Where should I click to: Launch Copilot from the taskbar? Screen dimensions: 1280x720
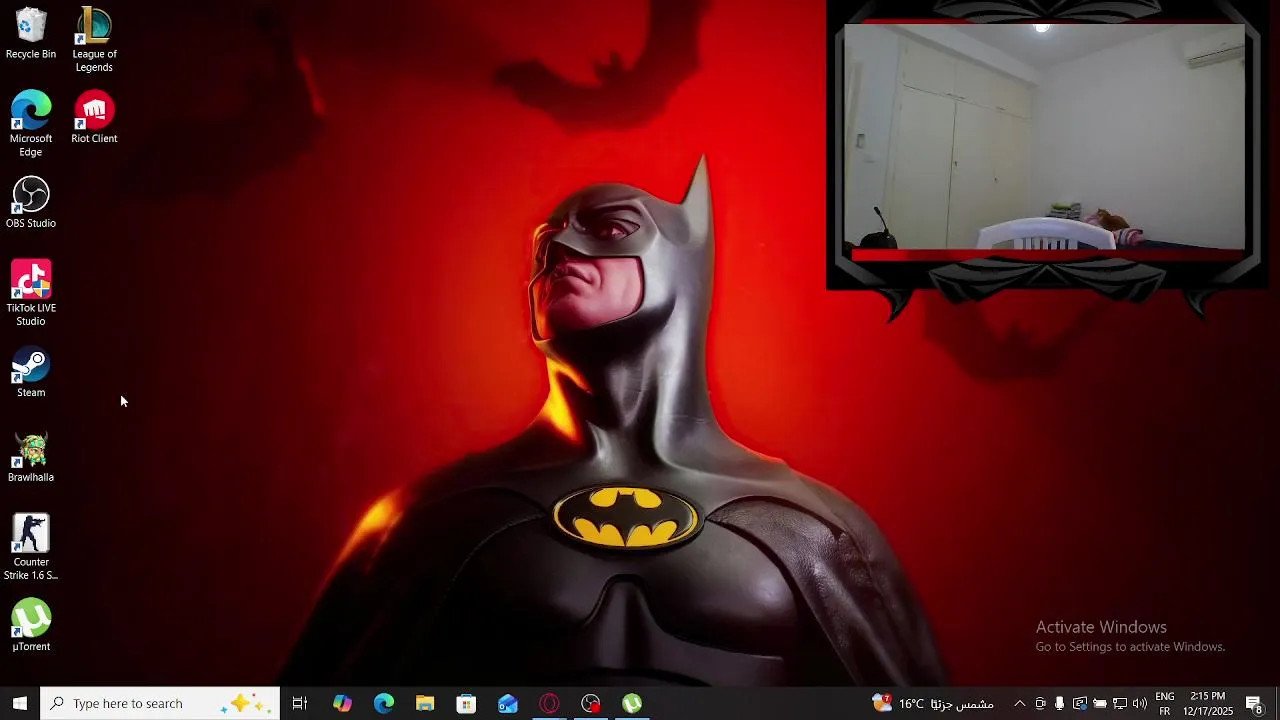342,703
